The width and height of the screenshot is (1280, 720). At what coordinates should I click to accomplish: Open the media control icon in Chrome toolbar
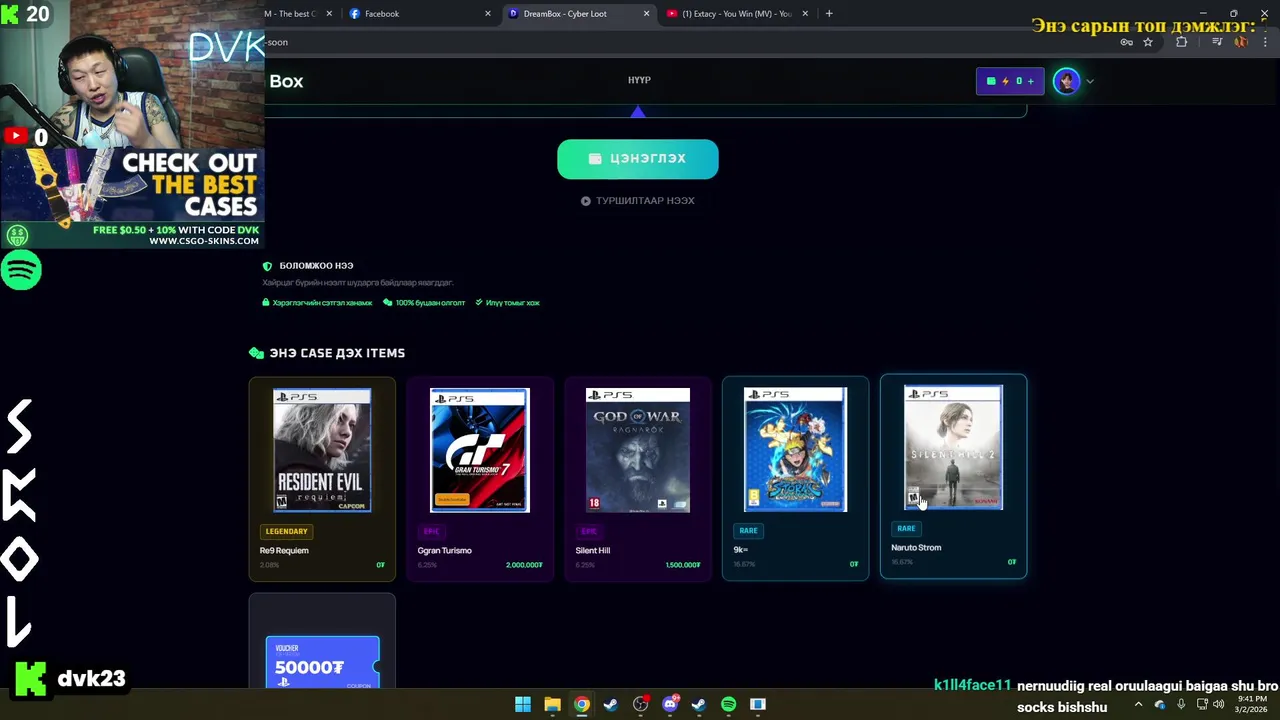1217,42
